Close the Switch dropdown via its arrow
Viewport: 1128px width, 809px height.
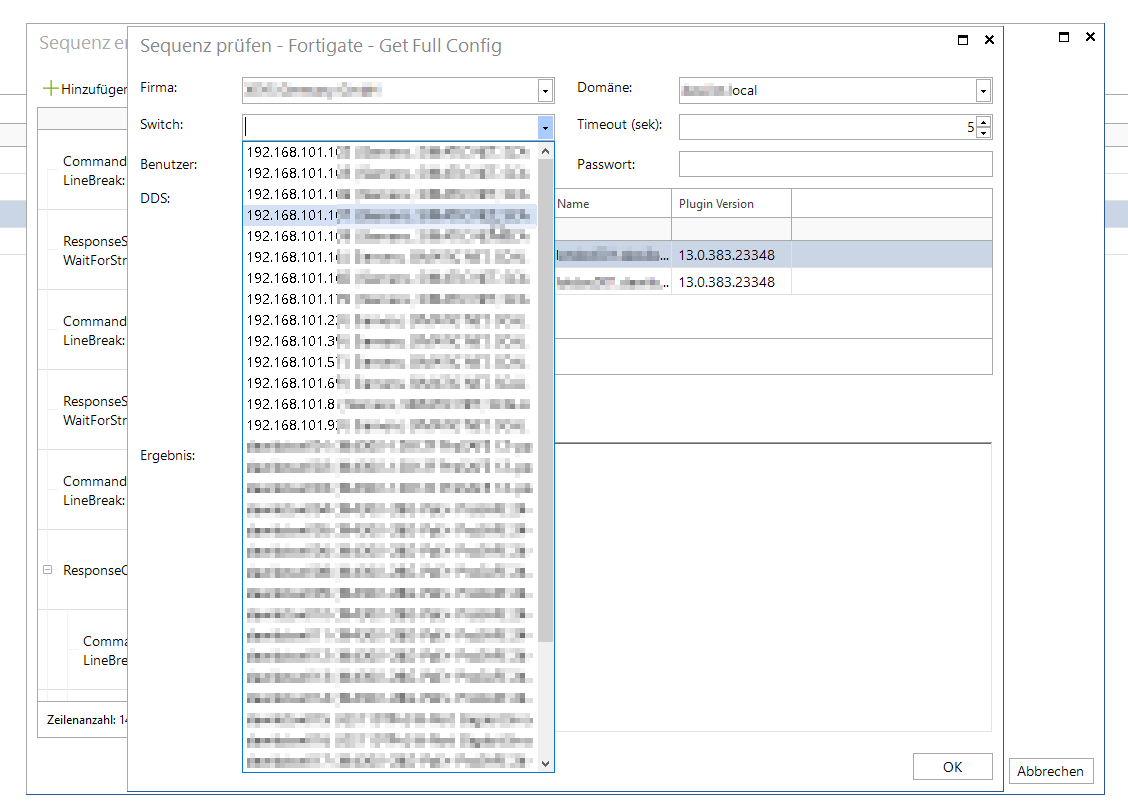(545, 128)
